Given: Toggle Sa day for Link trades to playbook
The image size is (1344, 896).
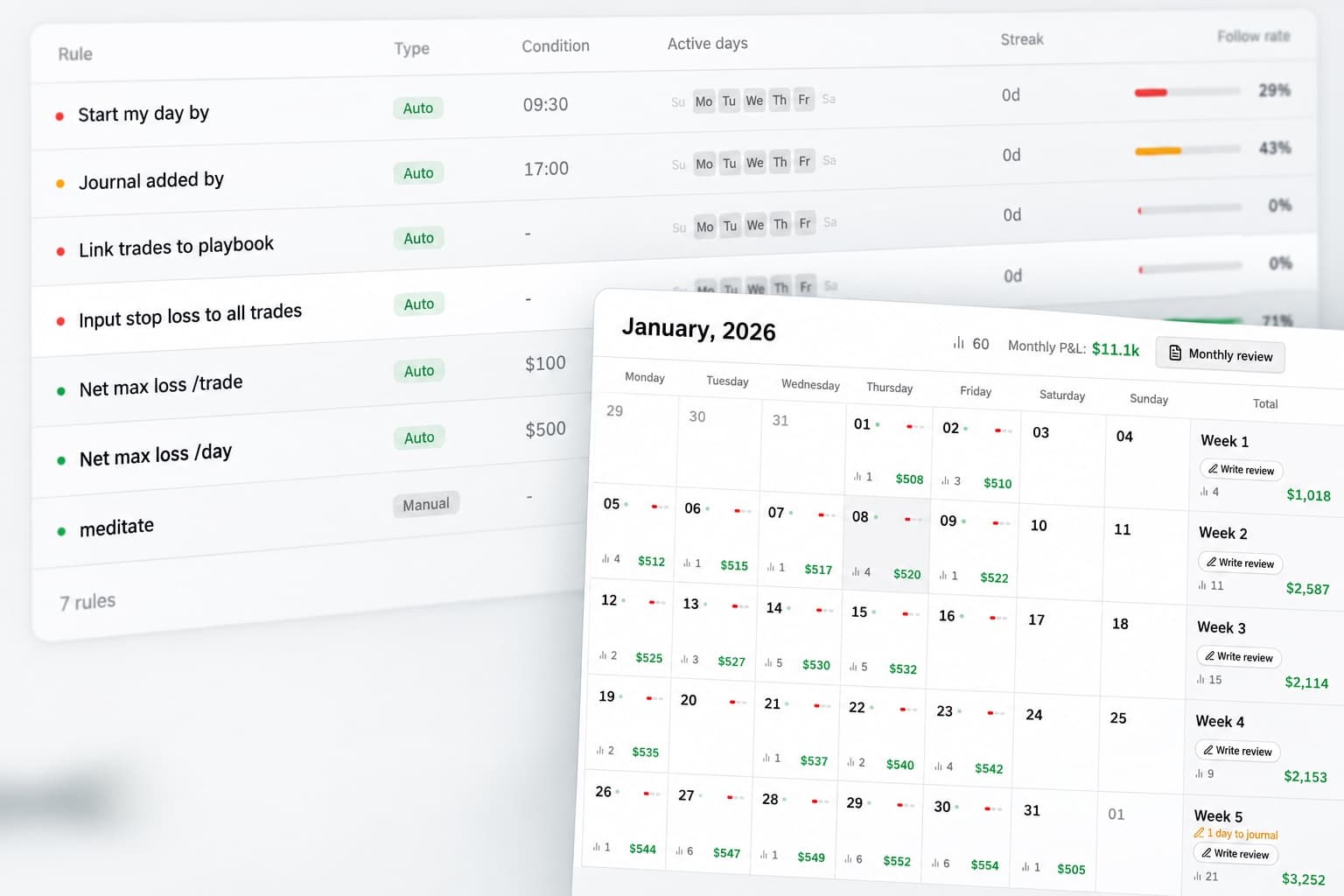Looking at the screenshot, I should (x=829, y=222).
